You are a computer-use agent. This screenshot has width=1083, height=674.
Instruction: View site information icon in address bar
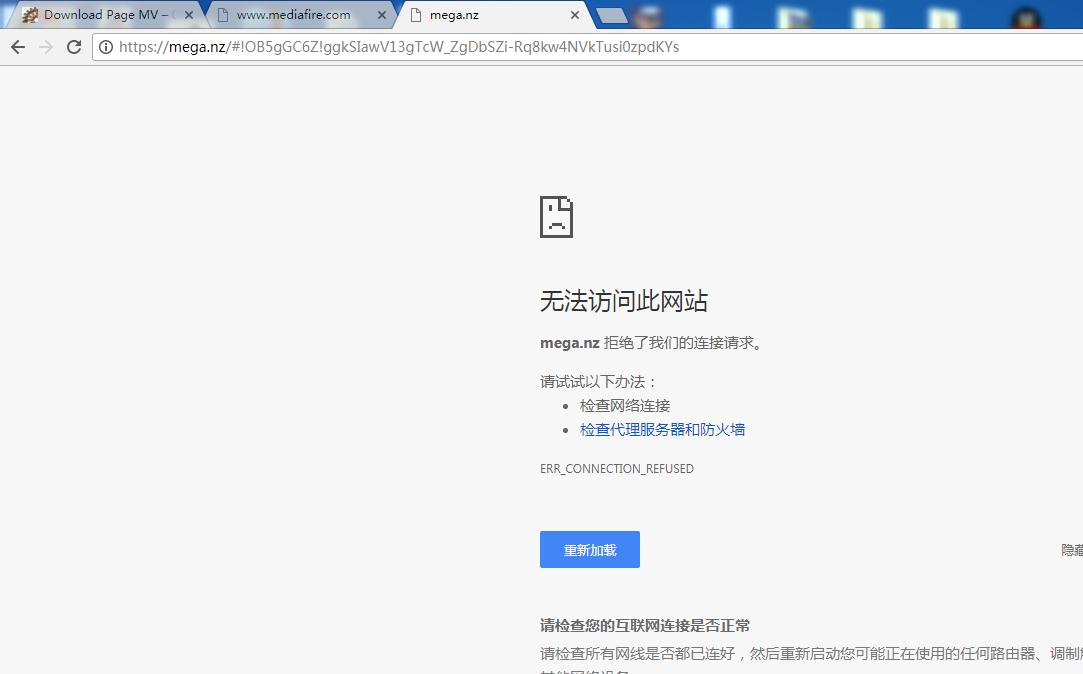coord(106,47)
